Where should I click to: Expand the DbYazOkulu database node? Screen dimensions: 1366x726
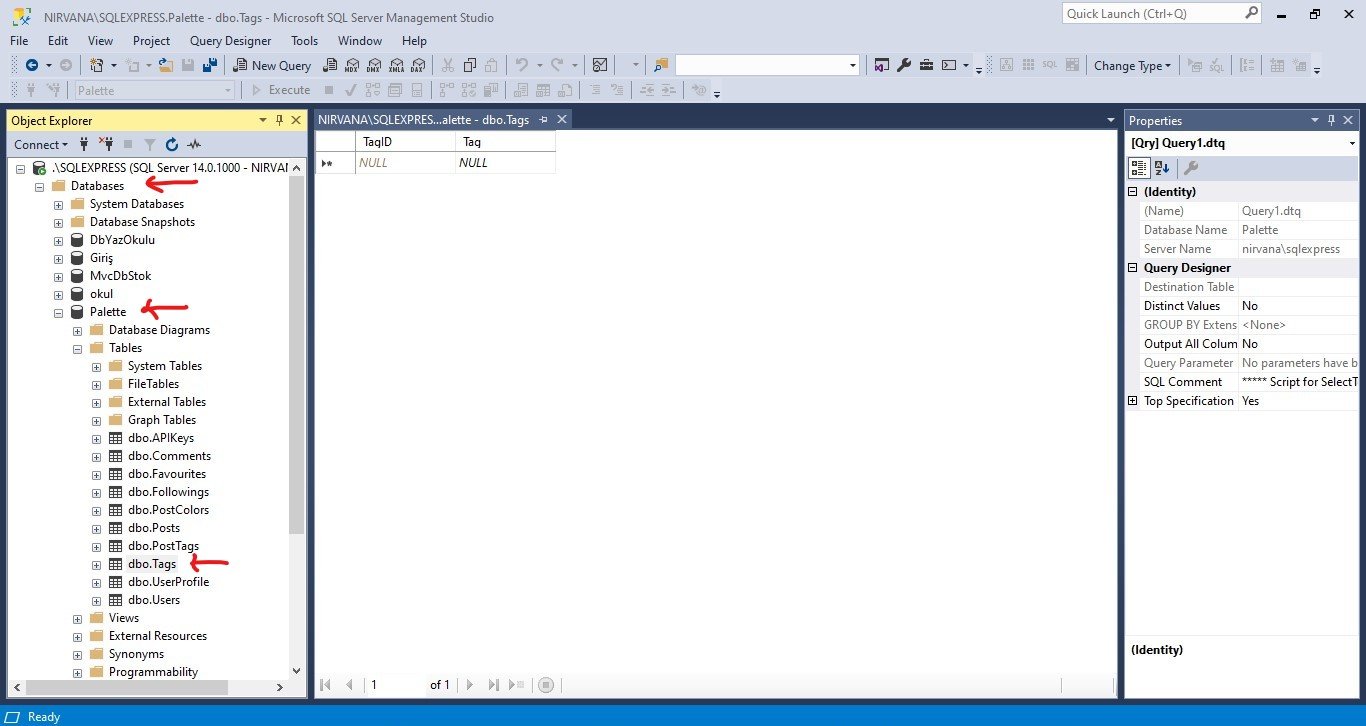(x=59, y=240)
